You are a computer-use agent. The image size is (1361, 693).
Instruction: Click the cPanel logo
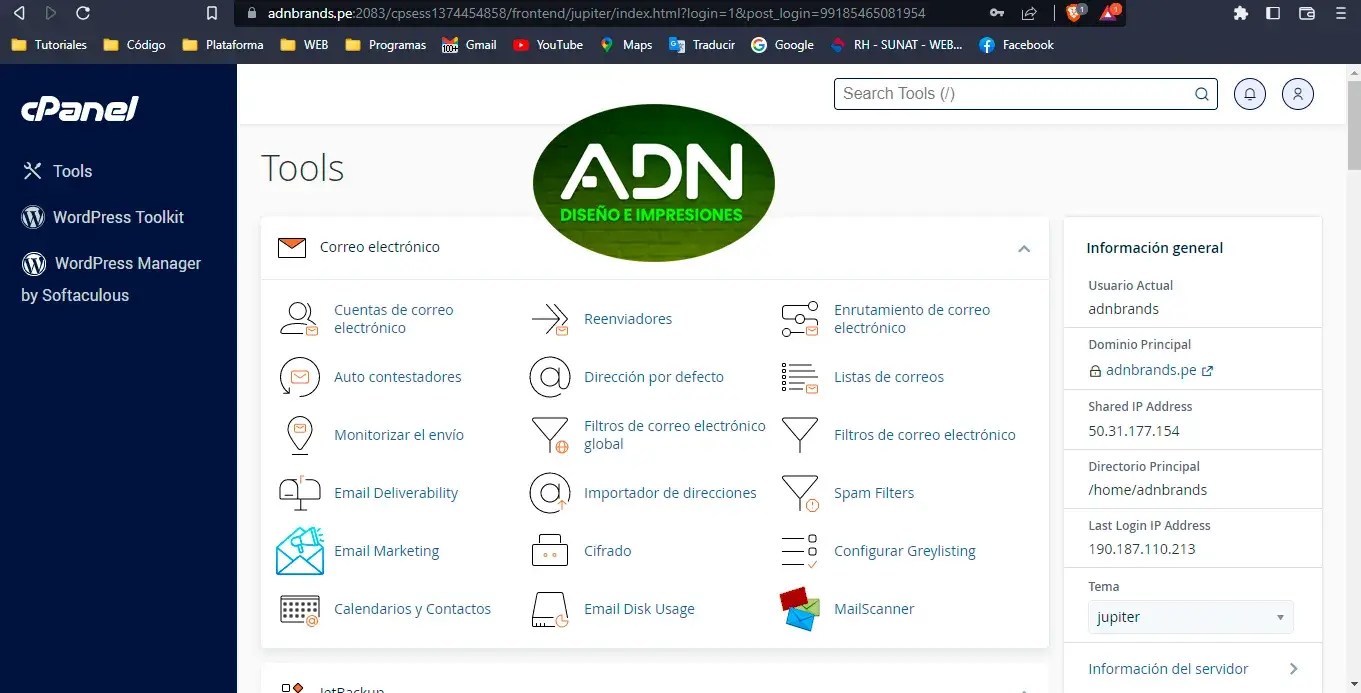[x=80, y=110]
